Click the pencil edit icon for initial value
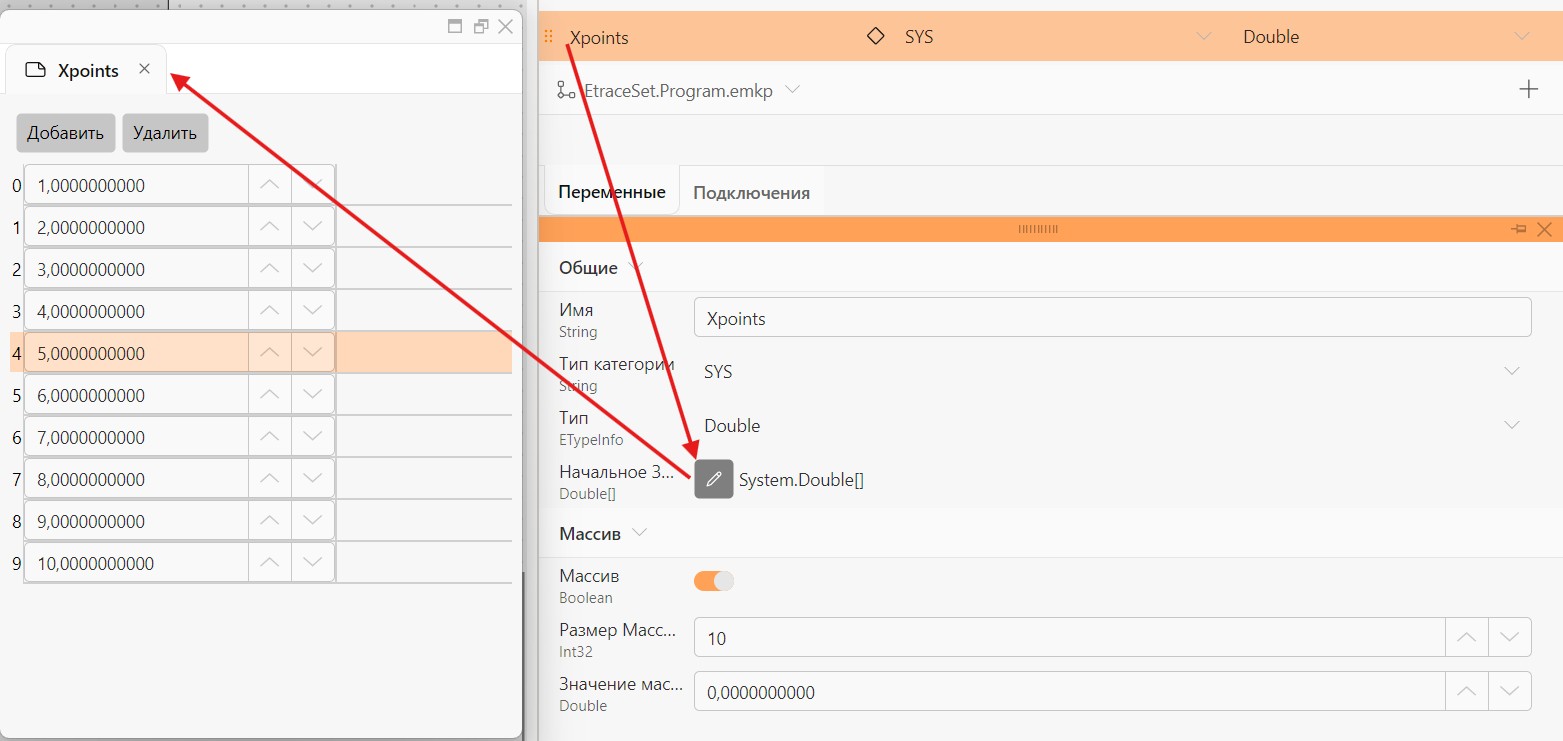Image resolution: width=1563 pixels, height=741 pixels. tap(714, 479)
